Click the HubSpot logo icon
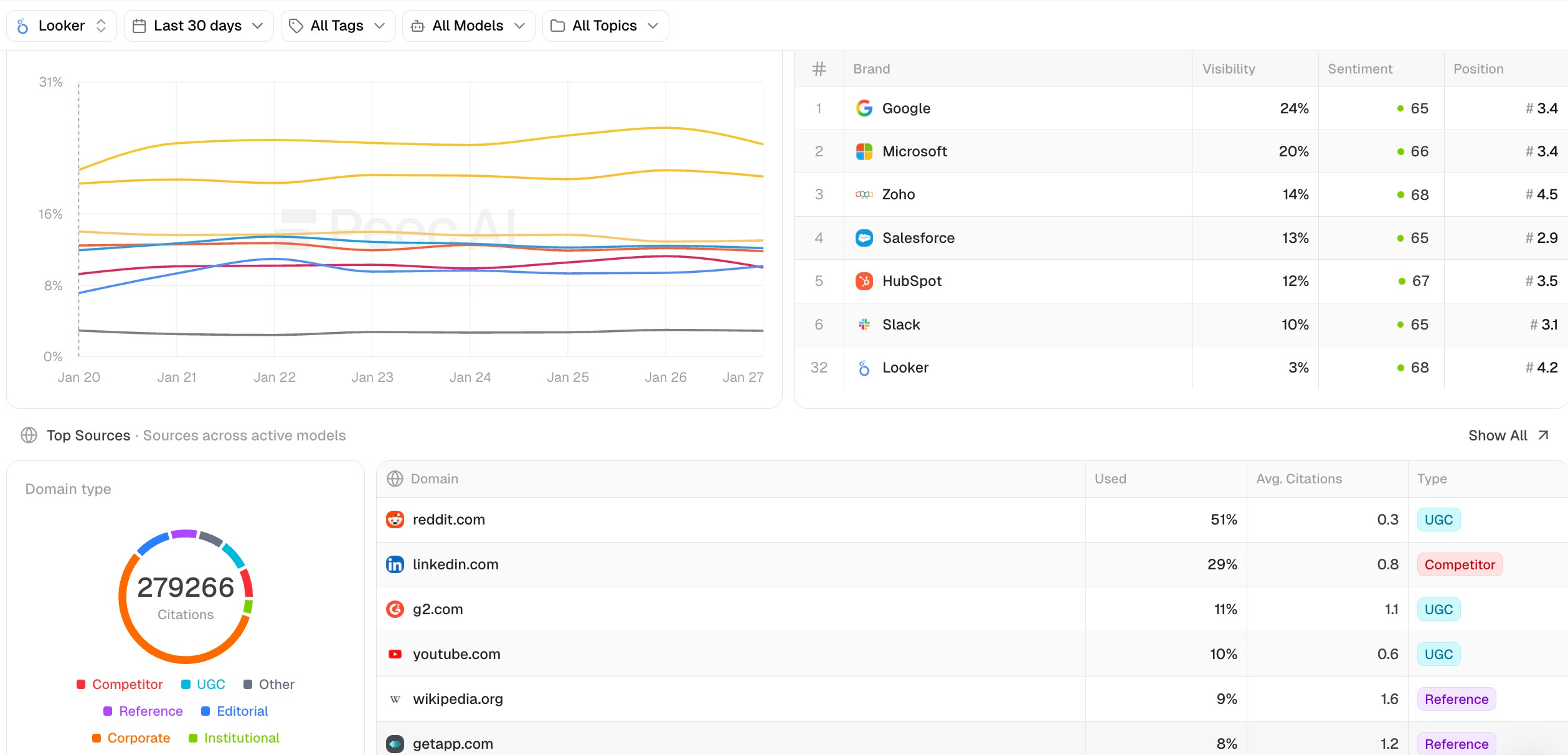Image resolution: width=1568 pixels, height=755 pixels. click(864, 281)
